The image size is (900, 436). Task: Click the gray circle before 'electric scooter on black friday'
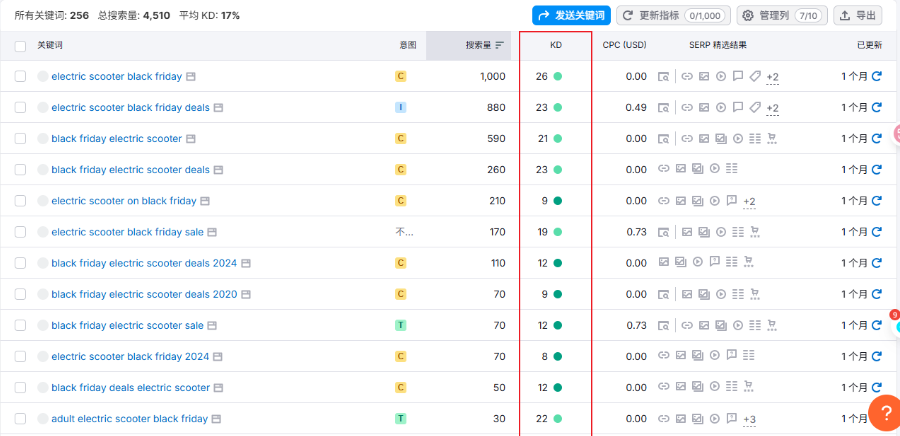click(43, 201)
